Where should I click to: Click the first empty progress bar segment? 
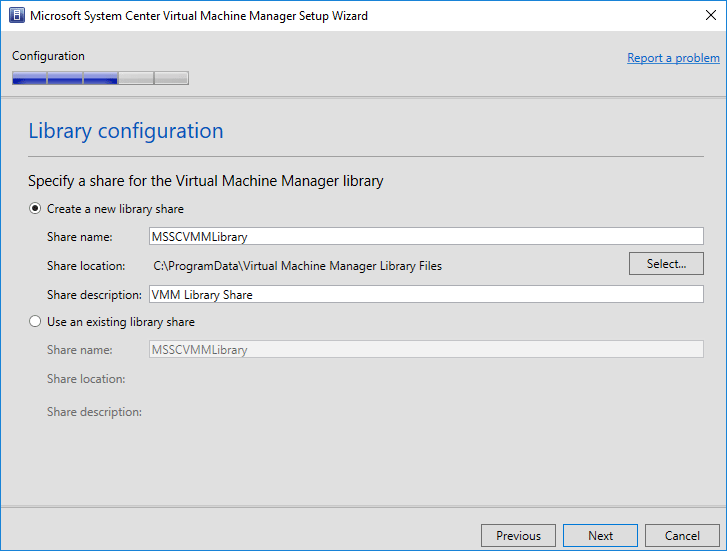pos(136,78)
